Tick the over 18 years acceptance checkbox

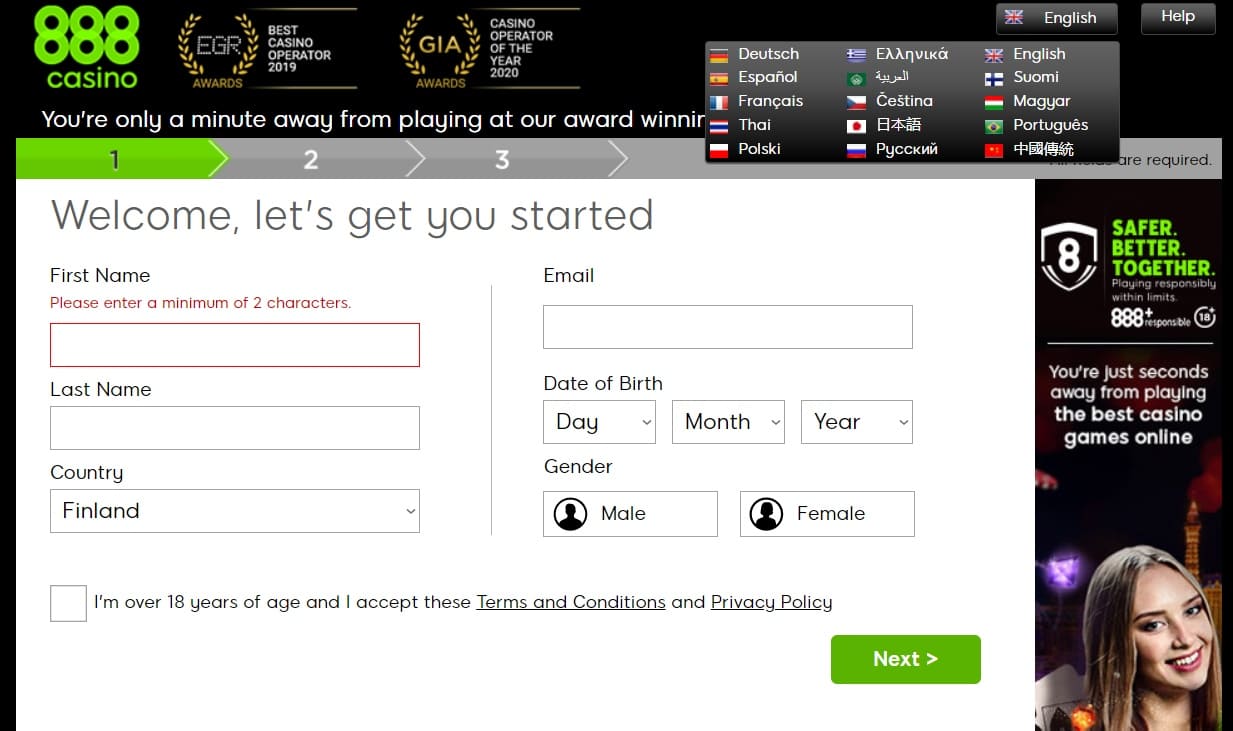(x=68, y=603)
